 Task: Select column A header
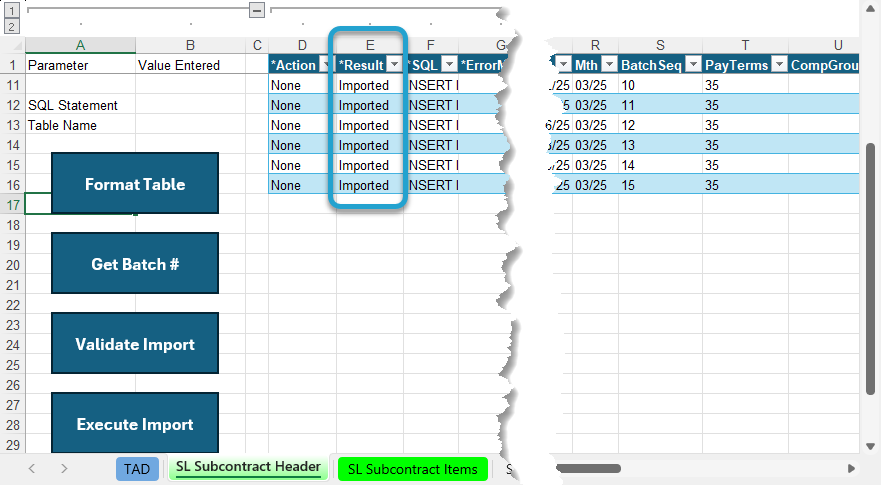[x=80, y=46]
